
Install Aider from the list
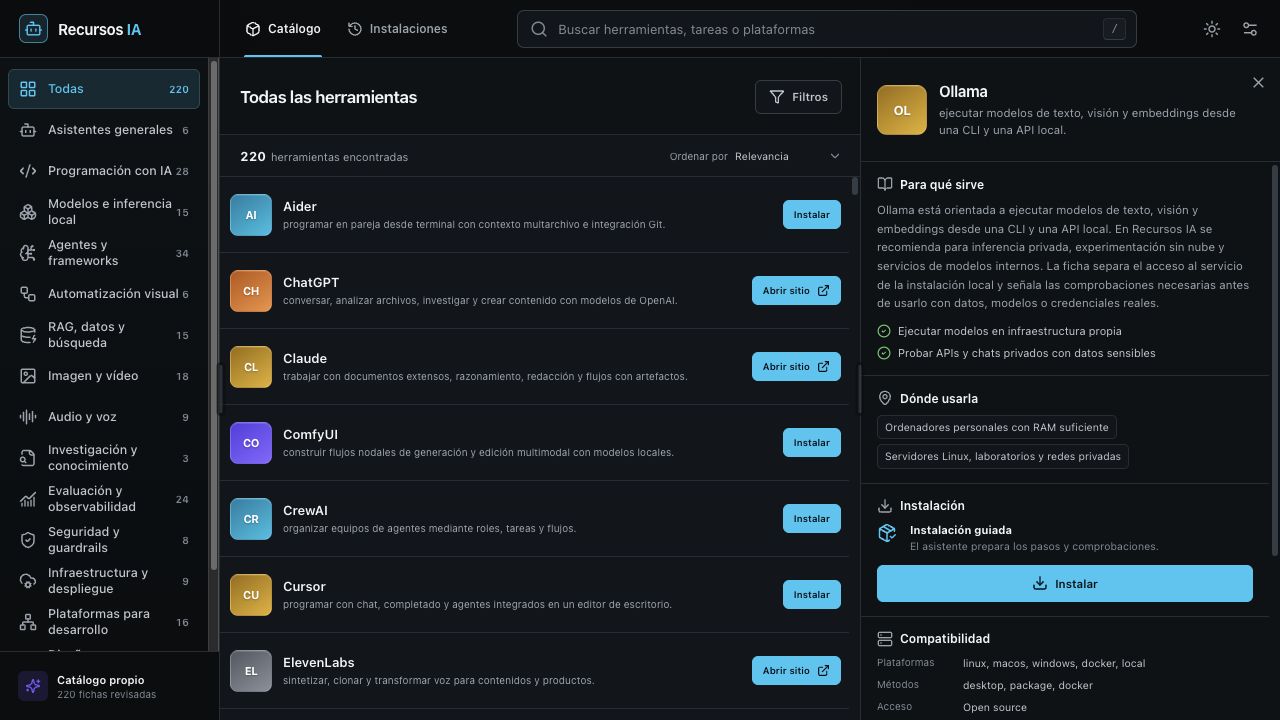pos(812,215)
